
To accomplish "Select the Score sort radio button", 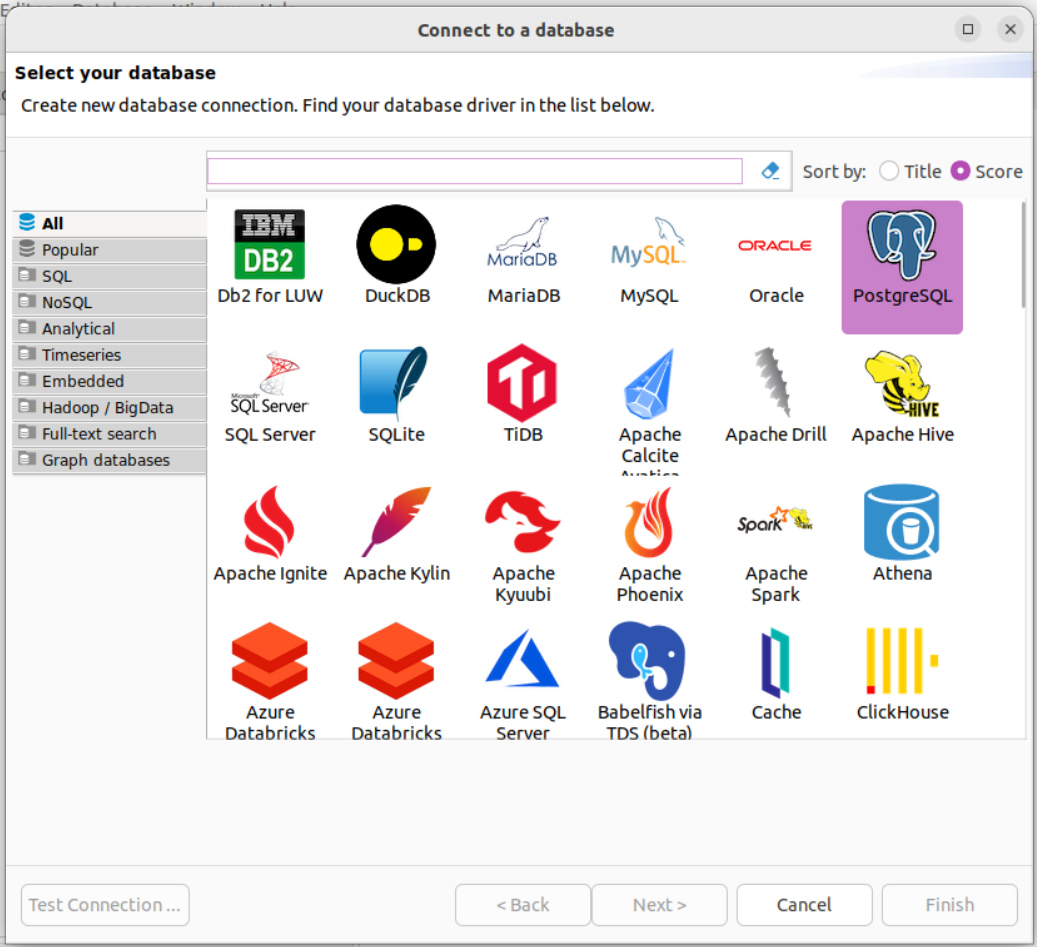I will [x=960, y=171].
